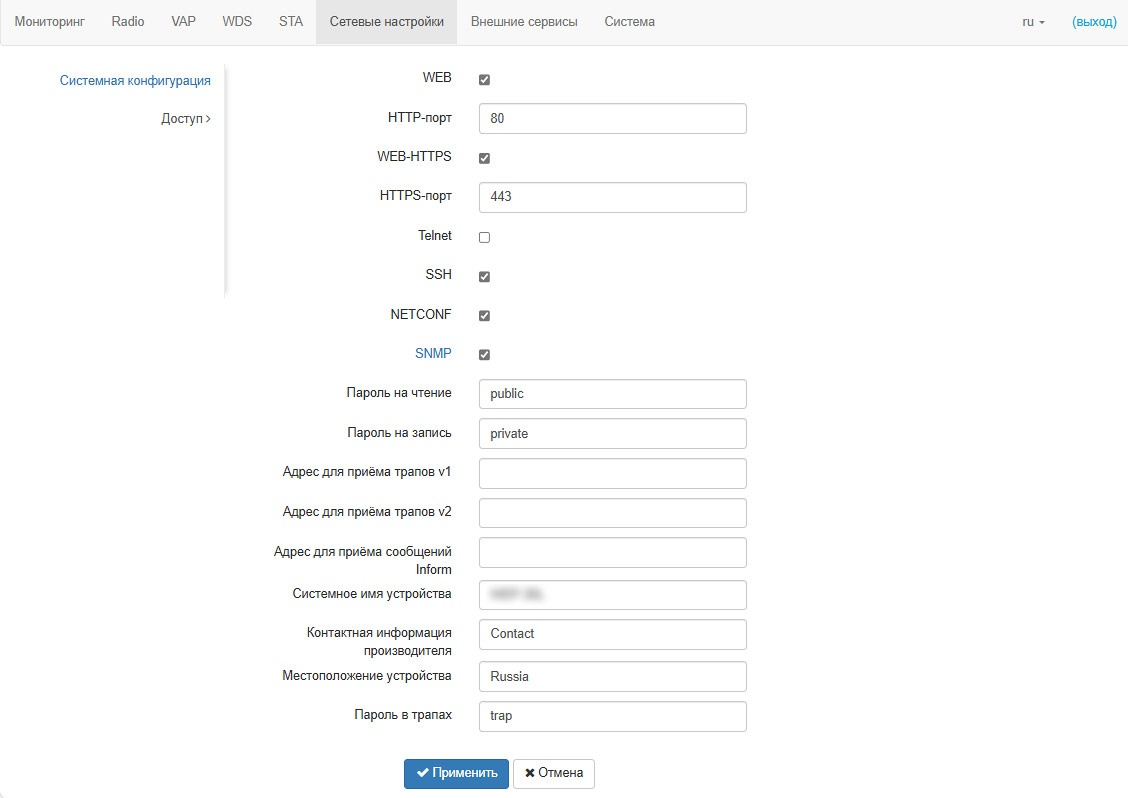This screenshot has height=798, width=1128.
Task: Open the ru language dropdown
Action: pos(1033,22)
